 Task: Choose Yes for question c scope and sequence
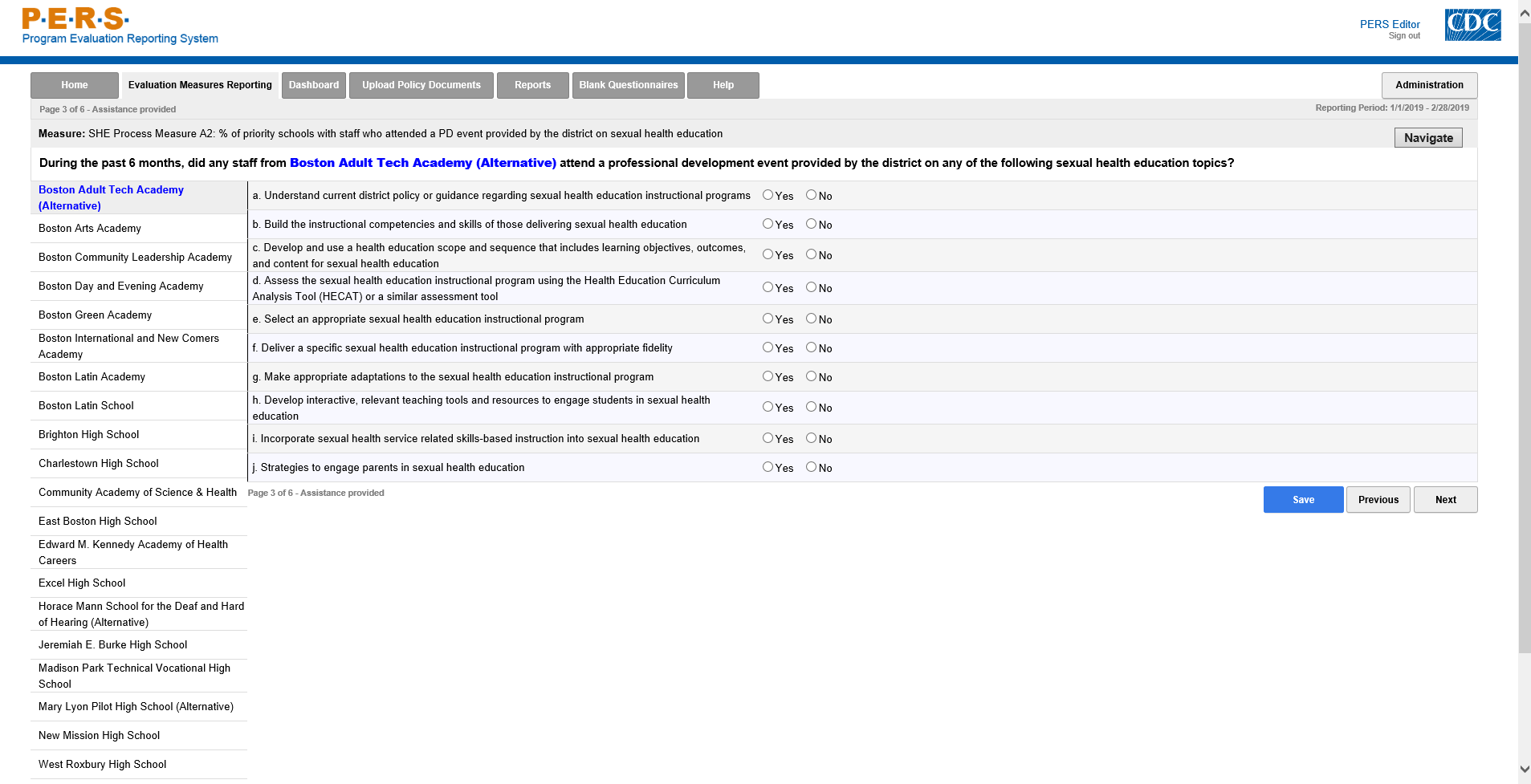(x=768, y=254)
